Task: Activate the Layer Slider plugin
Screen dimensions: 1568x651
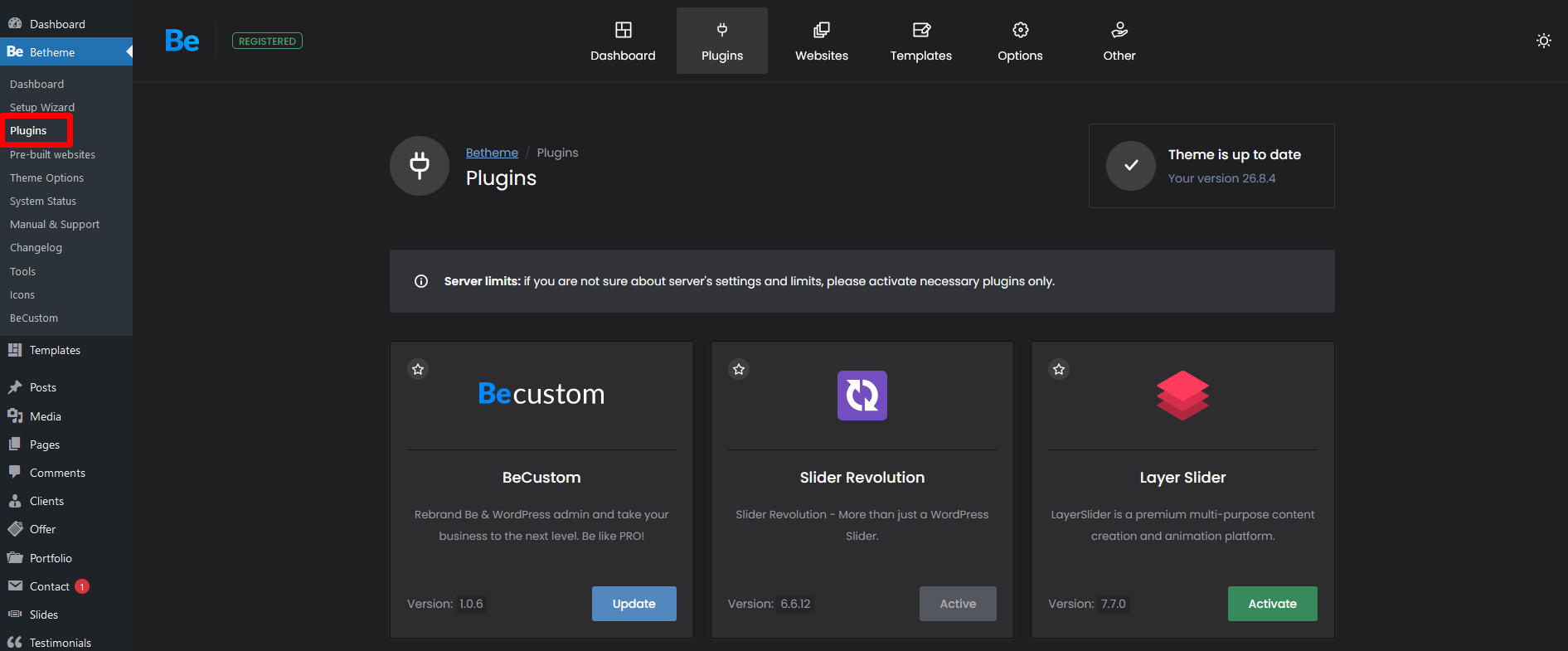Action: click(1273, 604)
